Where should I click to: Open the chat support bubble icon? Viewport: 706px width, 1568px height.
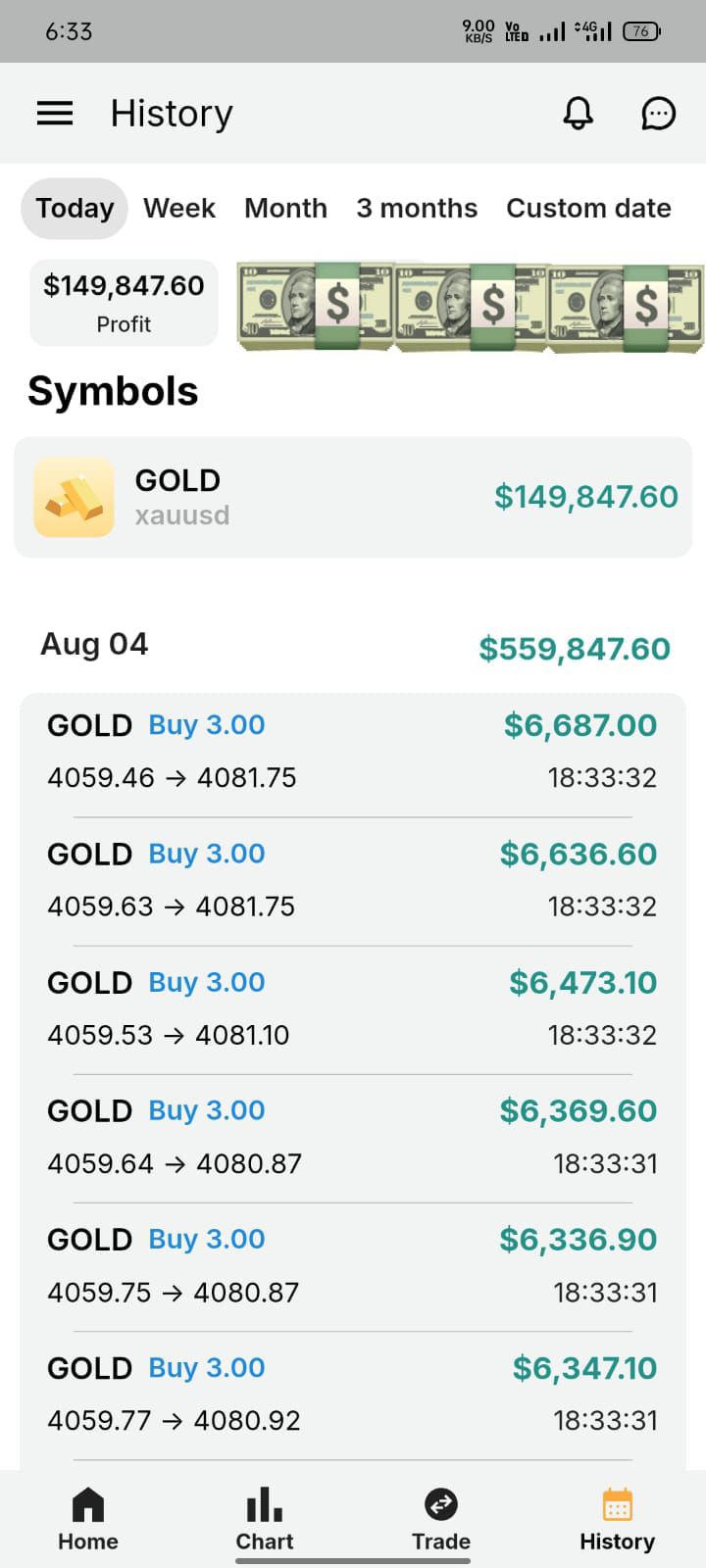[658, 114]
